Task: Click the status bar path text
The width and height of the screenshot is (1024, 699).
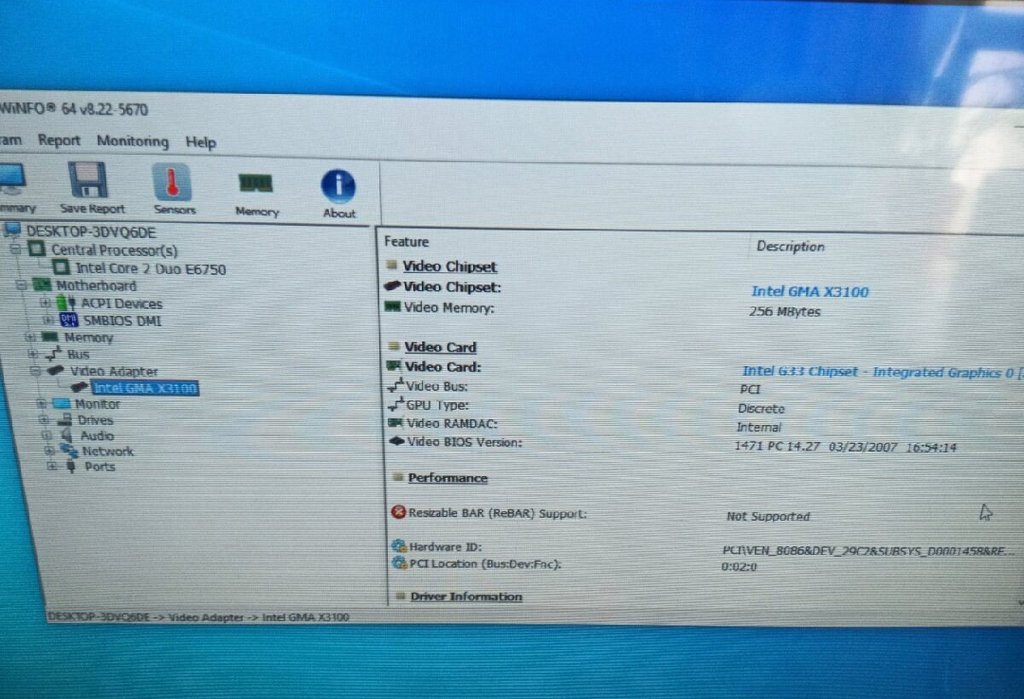Action: point(198,617)
